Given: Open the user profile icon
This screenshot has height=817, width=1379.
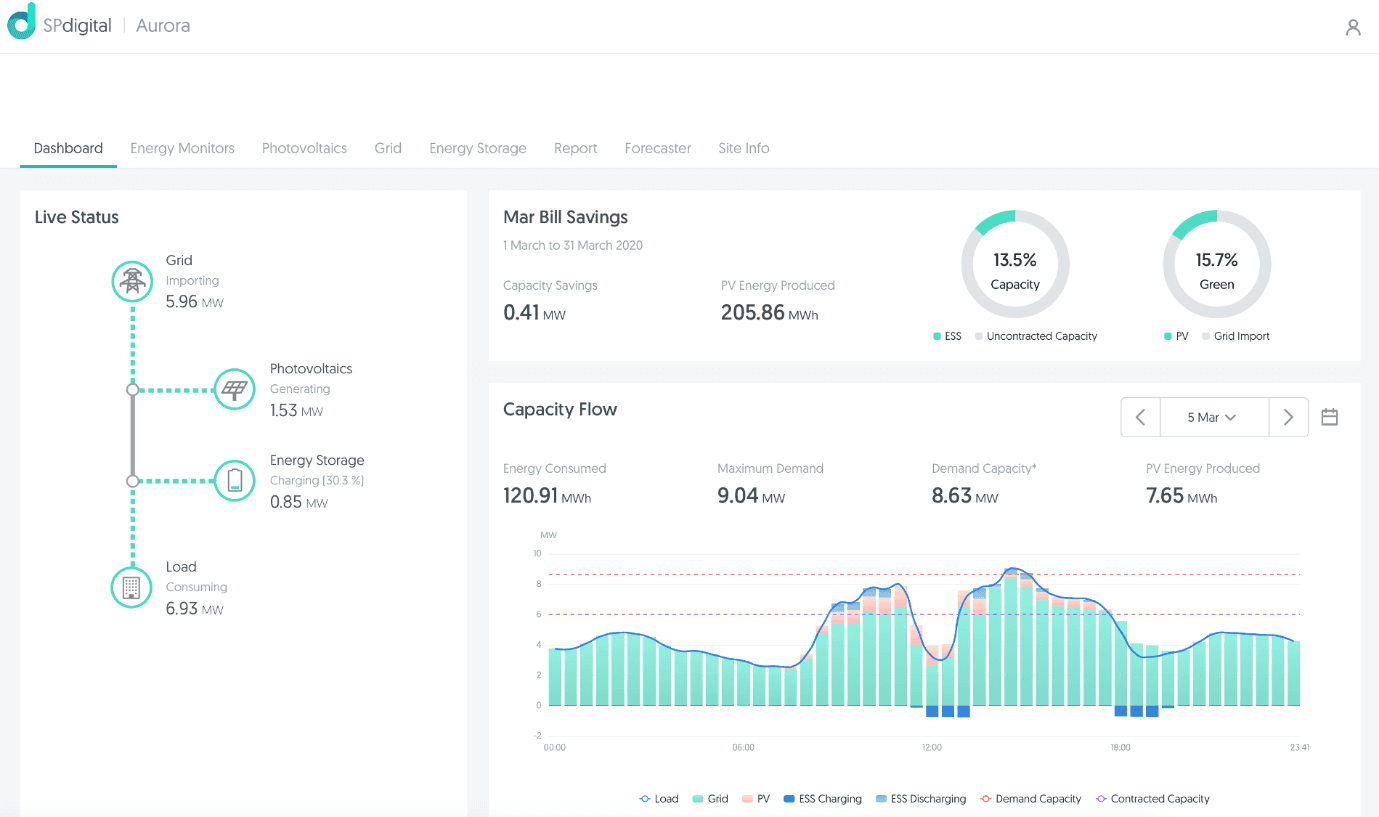Looking at the screenshot, I should [1352, 28].
